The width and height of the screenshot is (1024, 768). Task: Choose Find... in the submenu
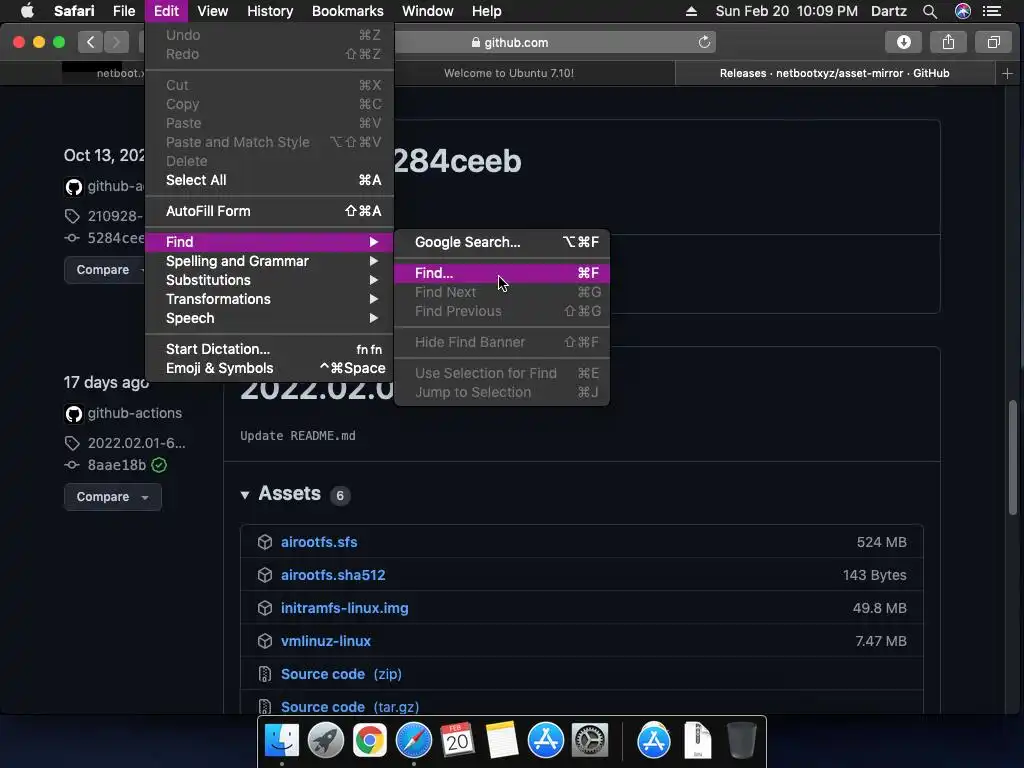click(502, 273)
